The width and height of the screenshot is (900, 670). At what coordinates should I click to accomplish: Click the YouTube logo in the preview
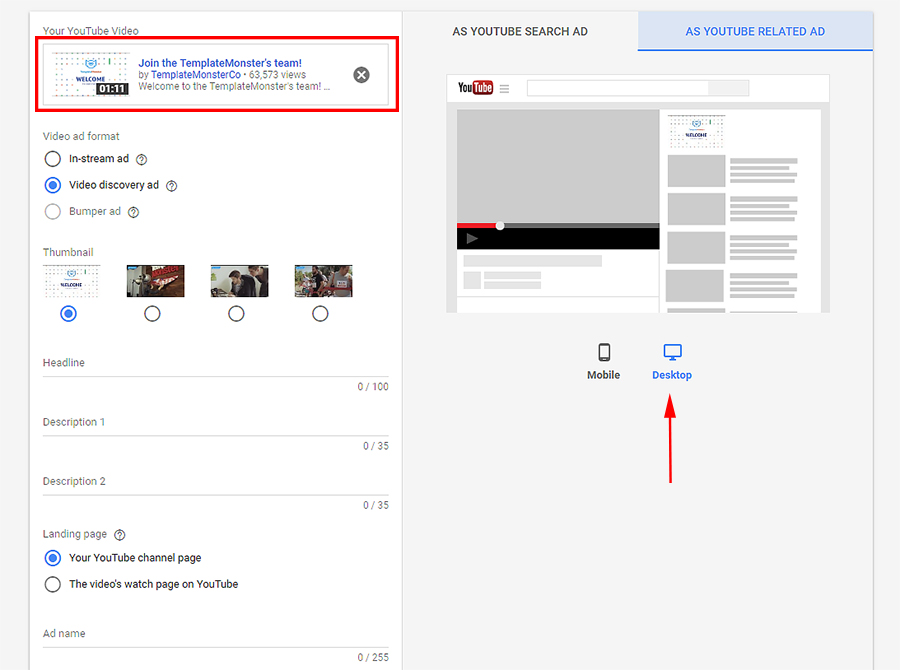475,88
